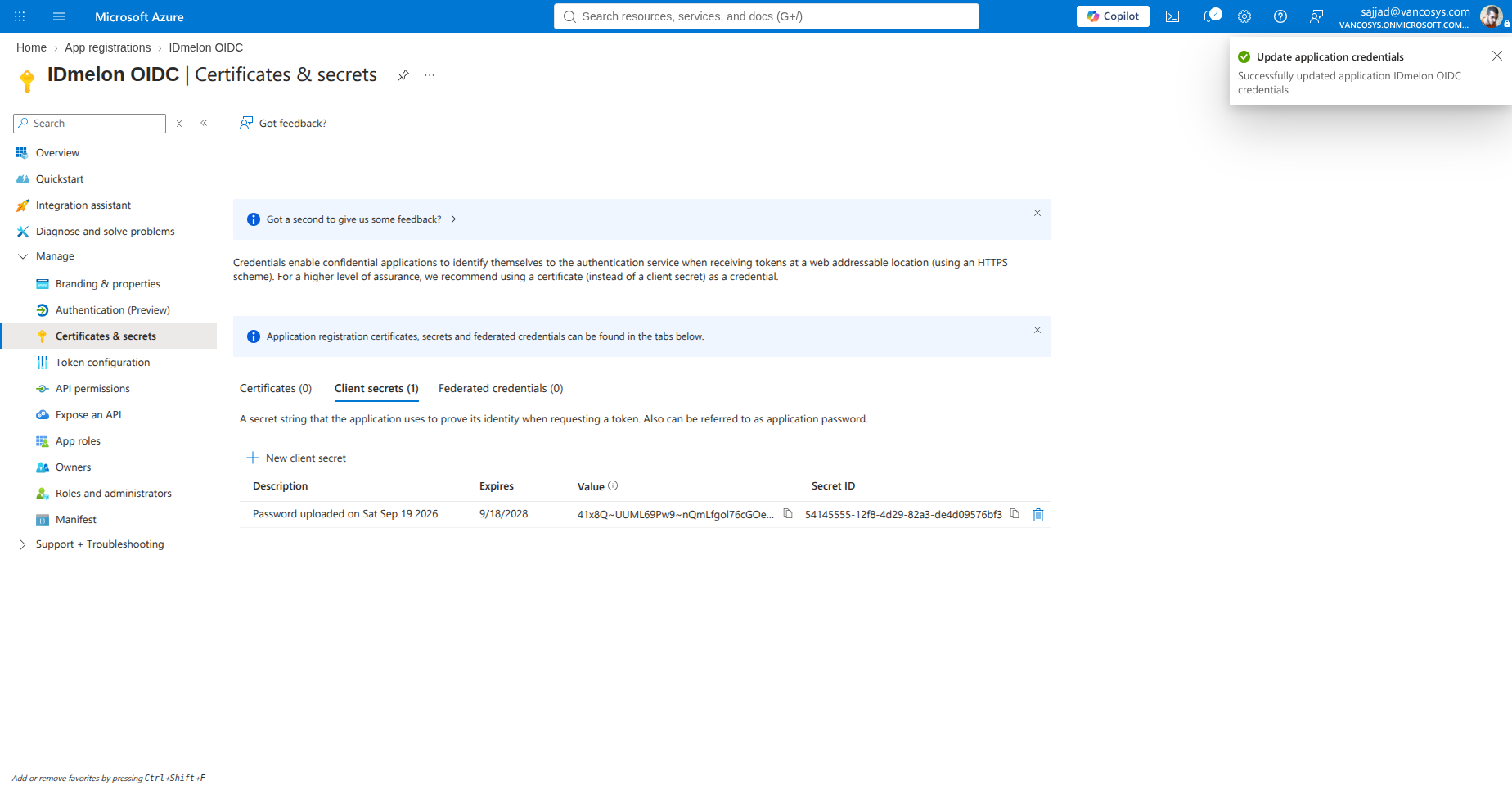Screen dimensions: 1512x790
Task: Dismiss the credentials tabs info banner
Action: 1037,330
